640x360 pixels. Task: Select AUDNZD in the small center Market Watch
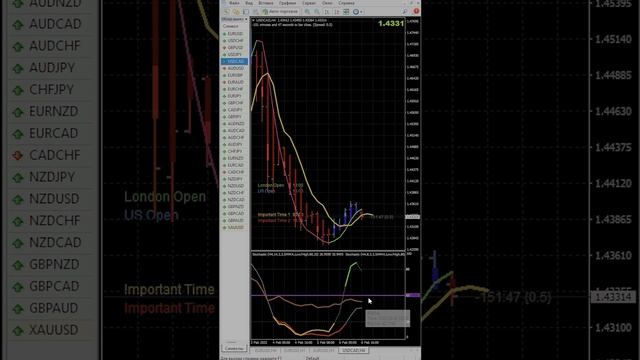click(234, 124)
